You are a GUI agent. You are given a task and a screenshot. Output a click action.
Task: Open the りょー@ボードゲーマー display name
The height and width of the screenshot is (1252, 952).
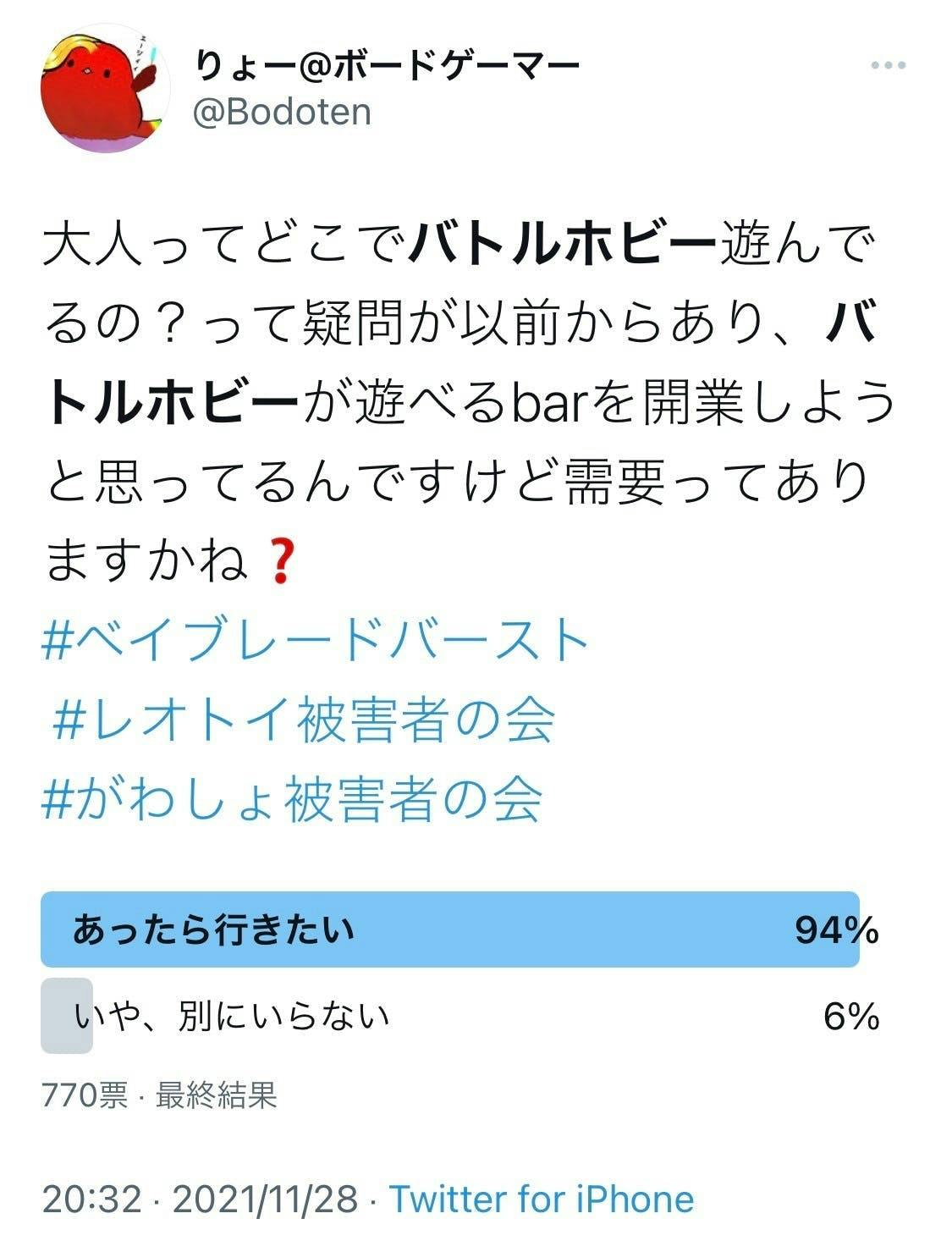[x=387, y=66]
